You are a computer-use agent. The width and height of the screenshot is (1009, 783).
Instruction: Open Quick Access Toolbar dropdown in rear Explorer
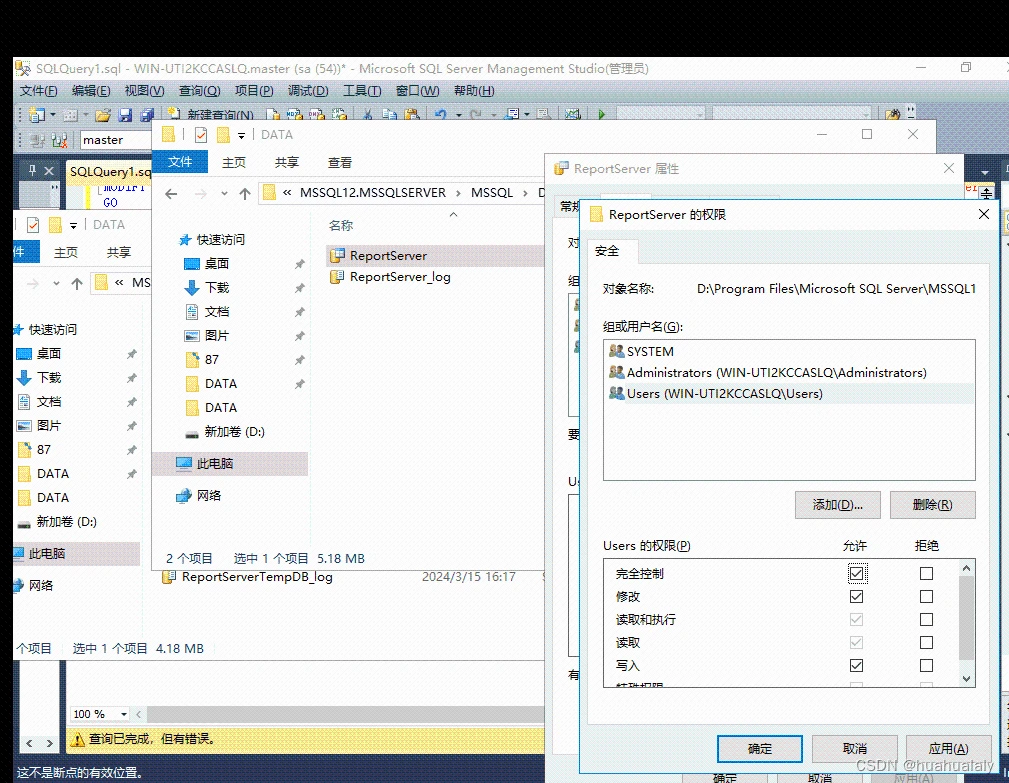[x=73, y=225]
